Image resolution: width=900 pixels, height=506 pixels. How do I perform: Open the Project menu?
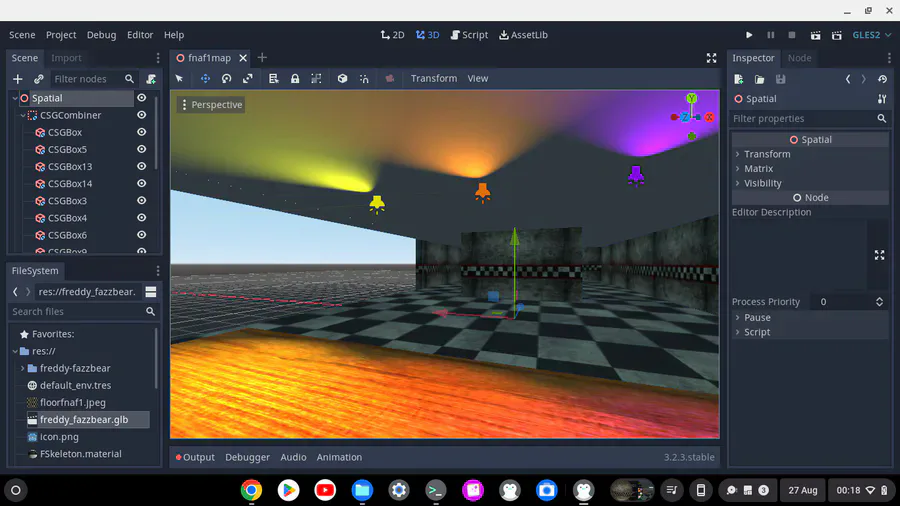[x=61, y=35]
